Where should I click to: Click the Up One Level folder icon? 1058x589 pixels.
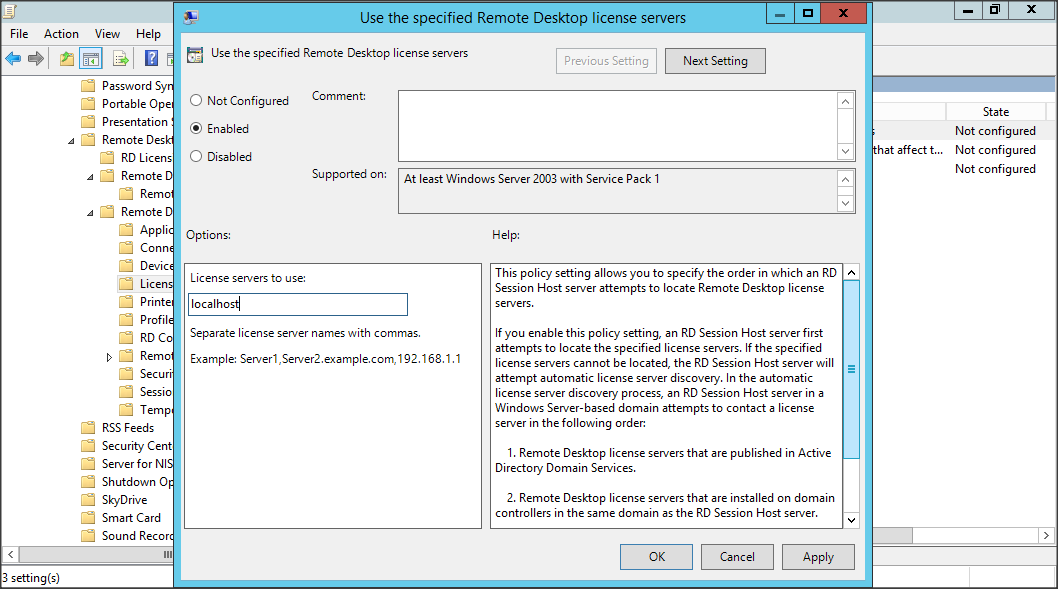point(66,59)
